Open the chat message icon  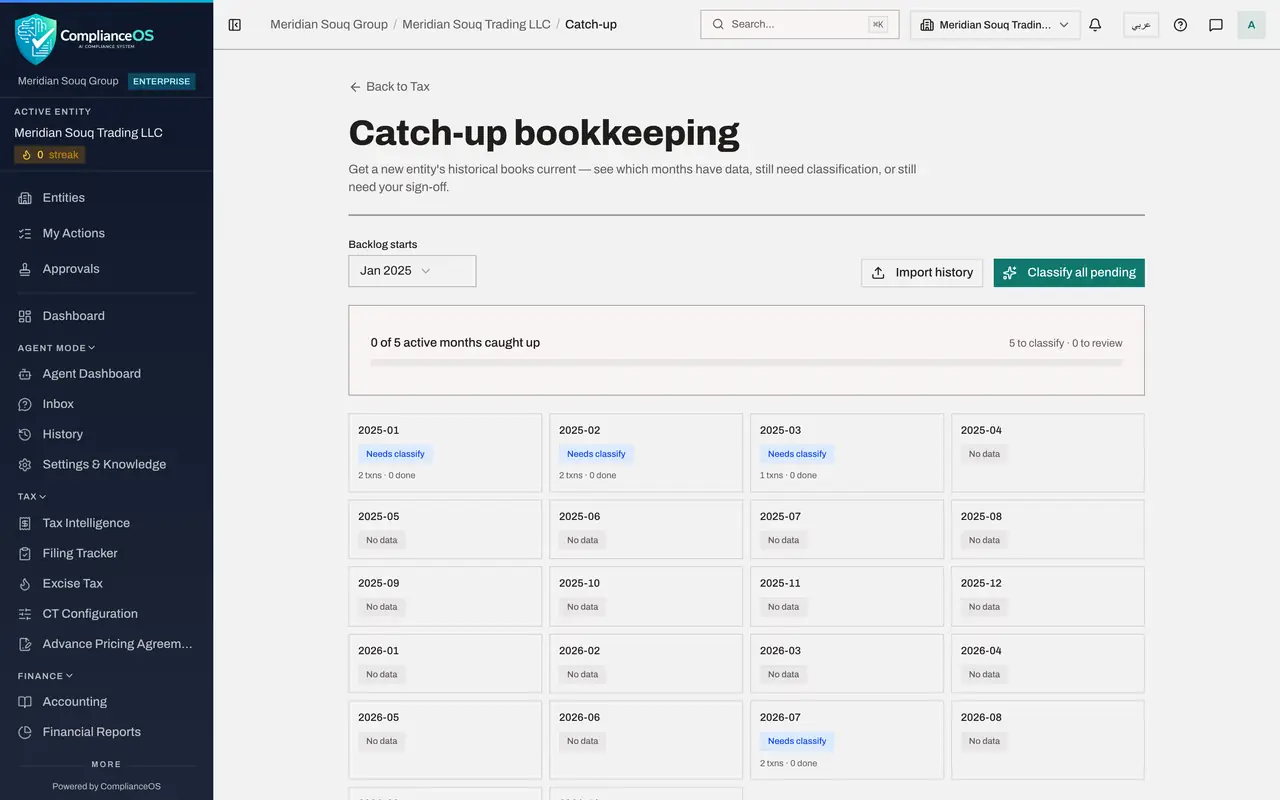coord(1216,24)
